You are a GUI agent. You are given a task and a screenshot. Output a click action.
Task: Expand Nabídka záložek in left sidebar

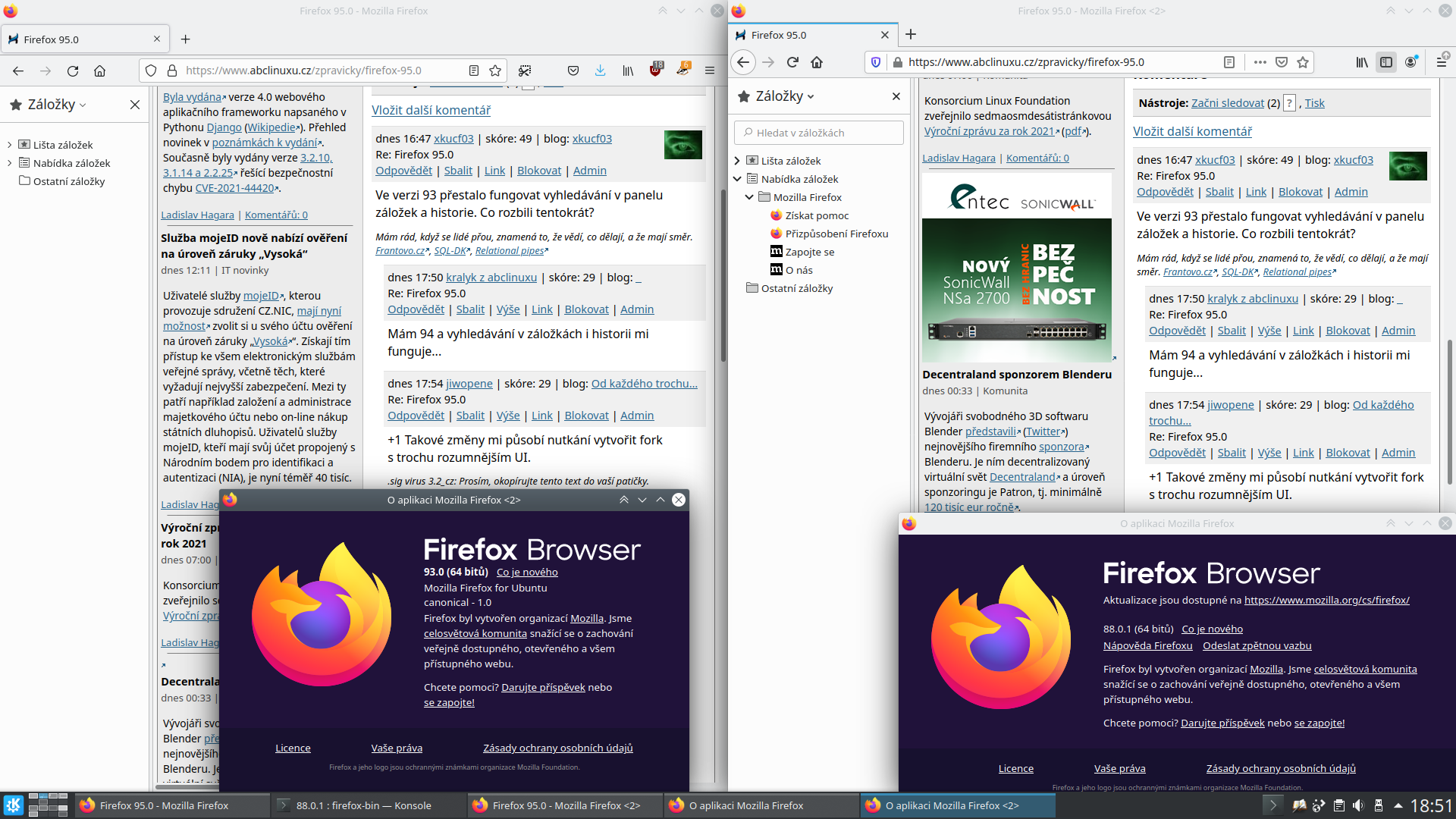coord(9,163)
